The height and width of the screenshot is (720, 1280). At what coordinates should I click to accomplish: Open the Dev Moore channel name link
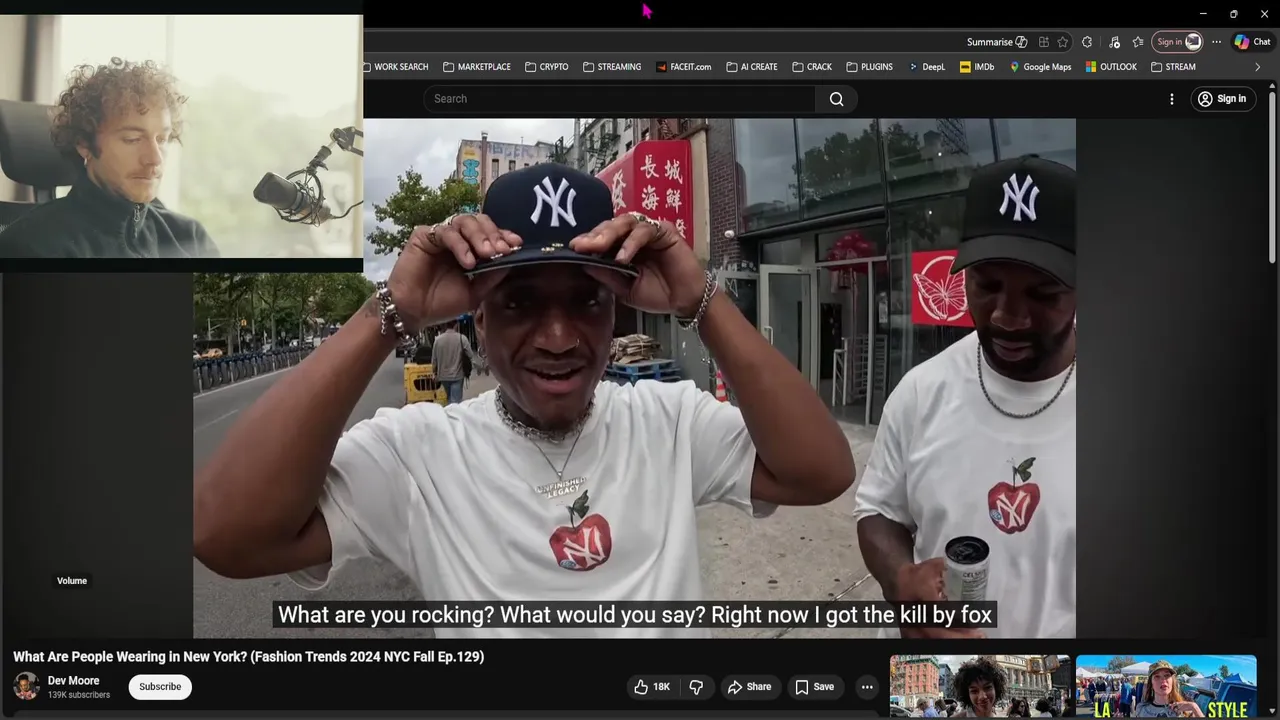click(x=73, y=681)
